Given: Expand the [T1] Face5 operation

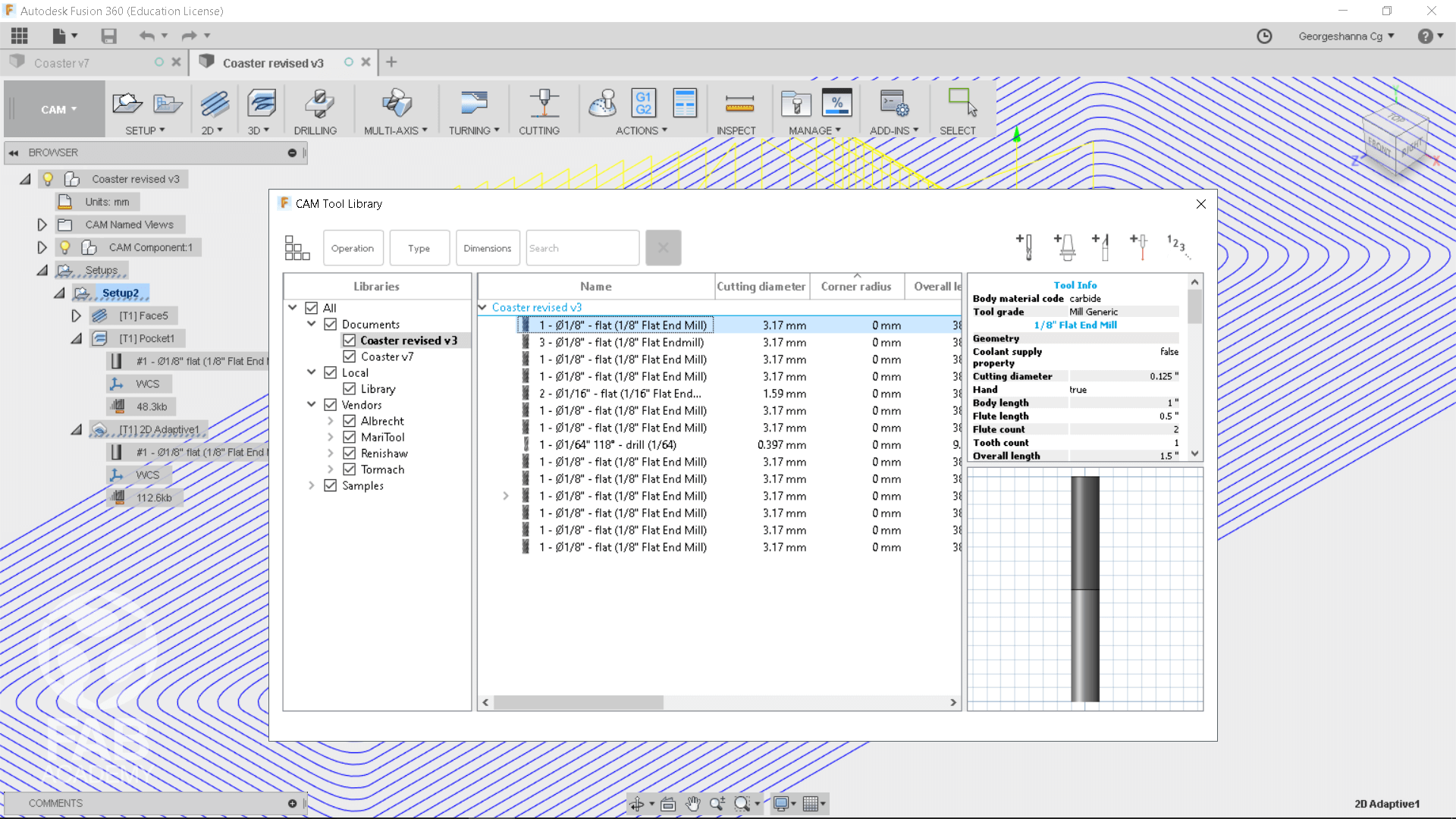Looking at the screenshot, I should 76,315.
